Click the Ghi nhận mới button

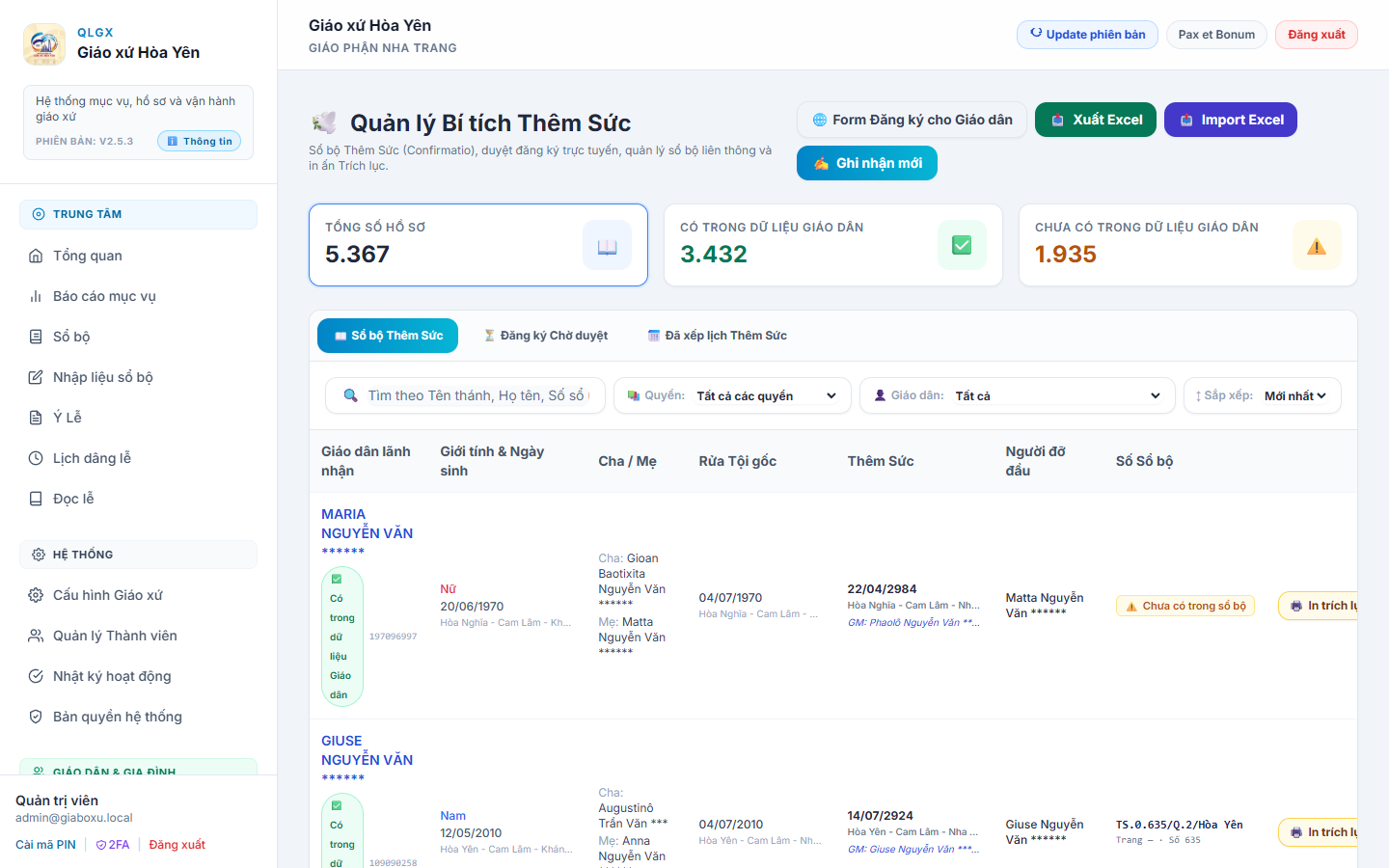tap(867, 163)
